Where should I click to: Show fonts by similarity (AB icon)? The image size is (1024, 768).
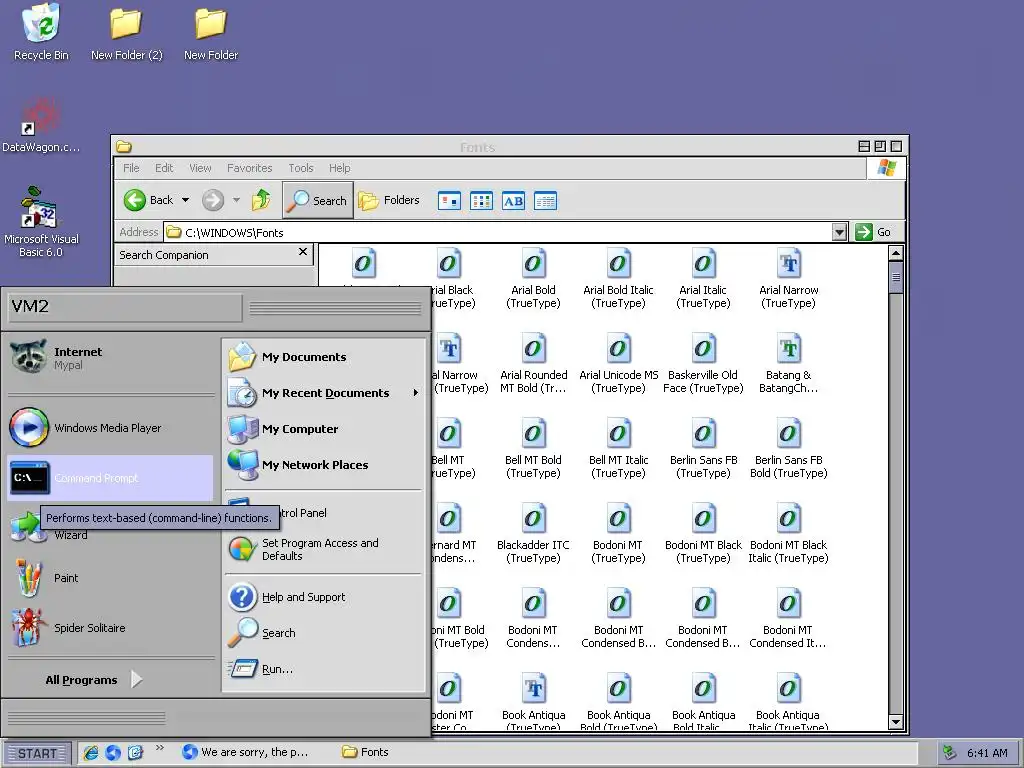pos(513,200)
